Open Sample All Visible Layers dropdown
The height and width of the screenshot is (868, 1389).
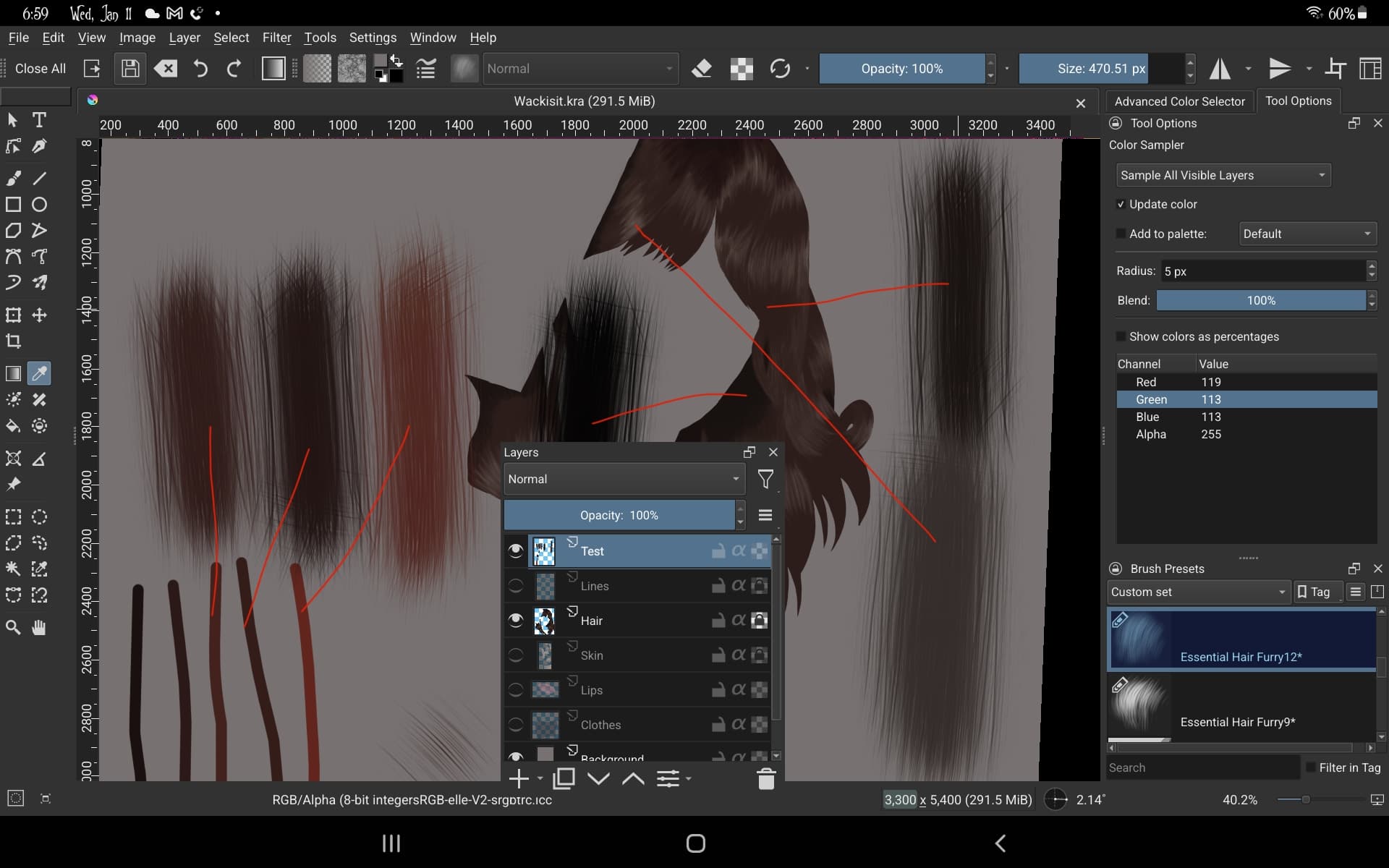point(1223,175)
